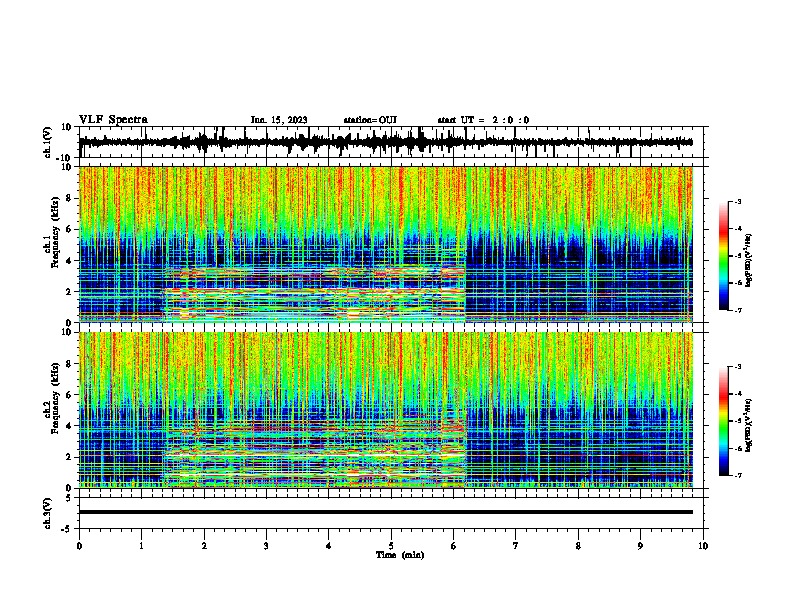Click the ch.2 spectrogram 4 kHz tick label
Screen dimensions: 792x612
pos(70,426)
